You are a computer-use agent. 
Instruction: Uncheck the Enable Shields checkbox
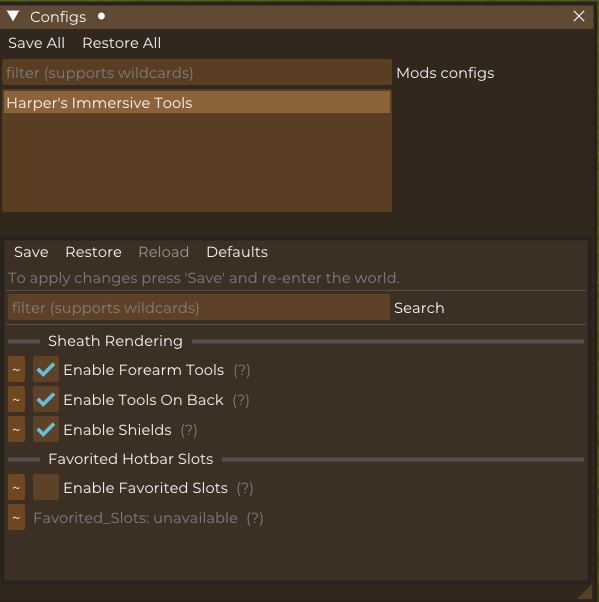coord(46,429)
